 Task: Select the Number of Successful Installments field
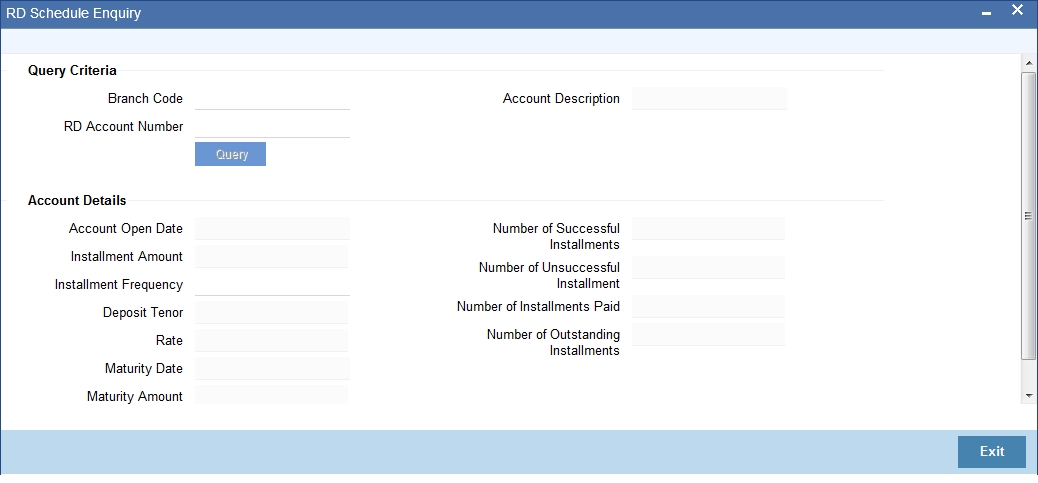point(708,228)
